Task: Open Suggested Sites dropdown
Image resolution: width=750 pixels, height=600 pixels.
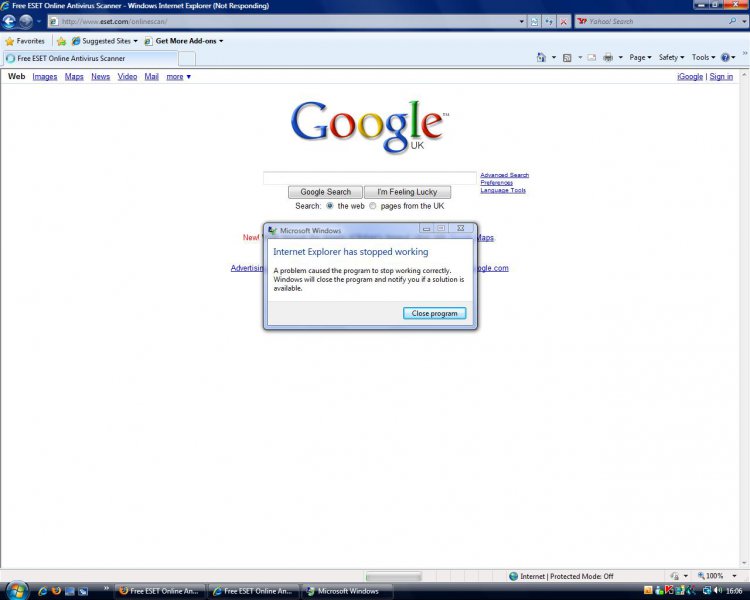Action: (104, 41)
